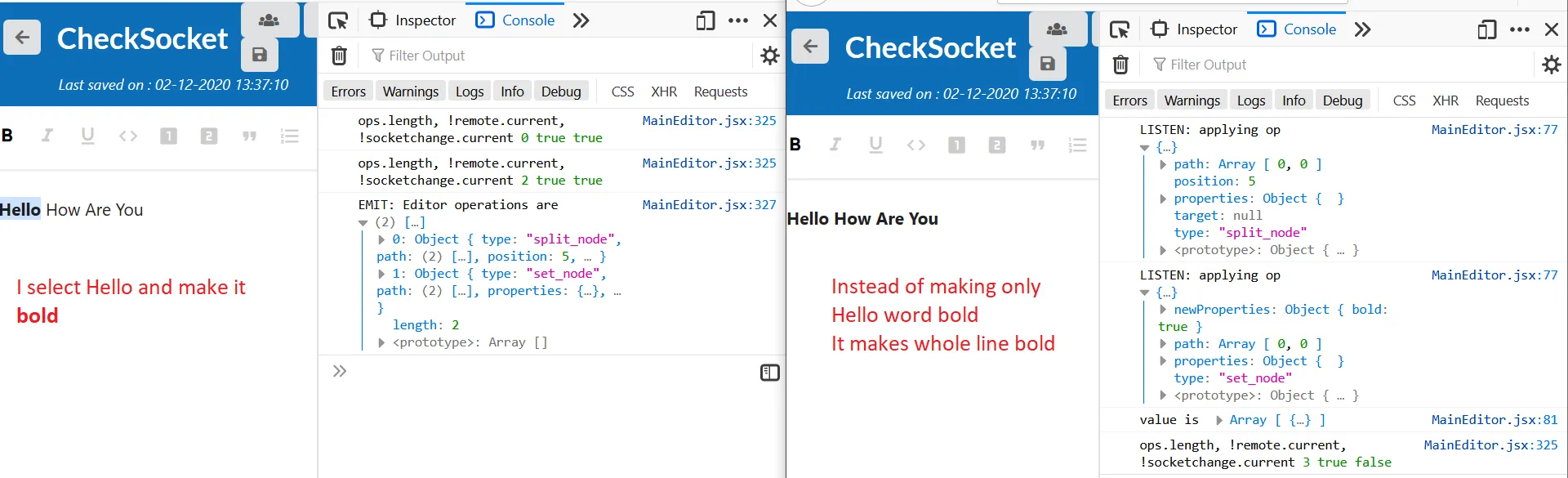
Task: Expand the split_node object in left console
Action: (381, 239)
